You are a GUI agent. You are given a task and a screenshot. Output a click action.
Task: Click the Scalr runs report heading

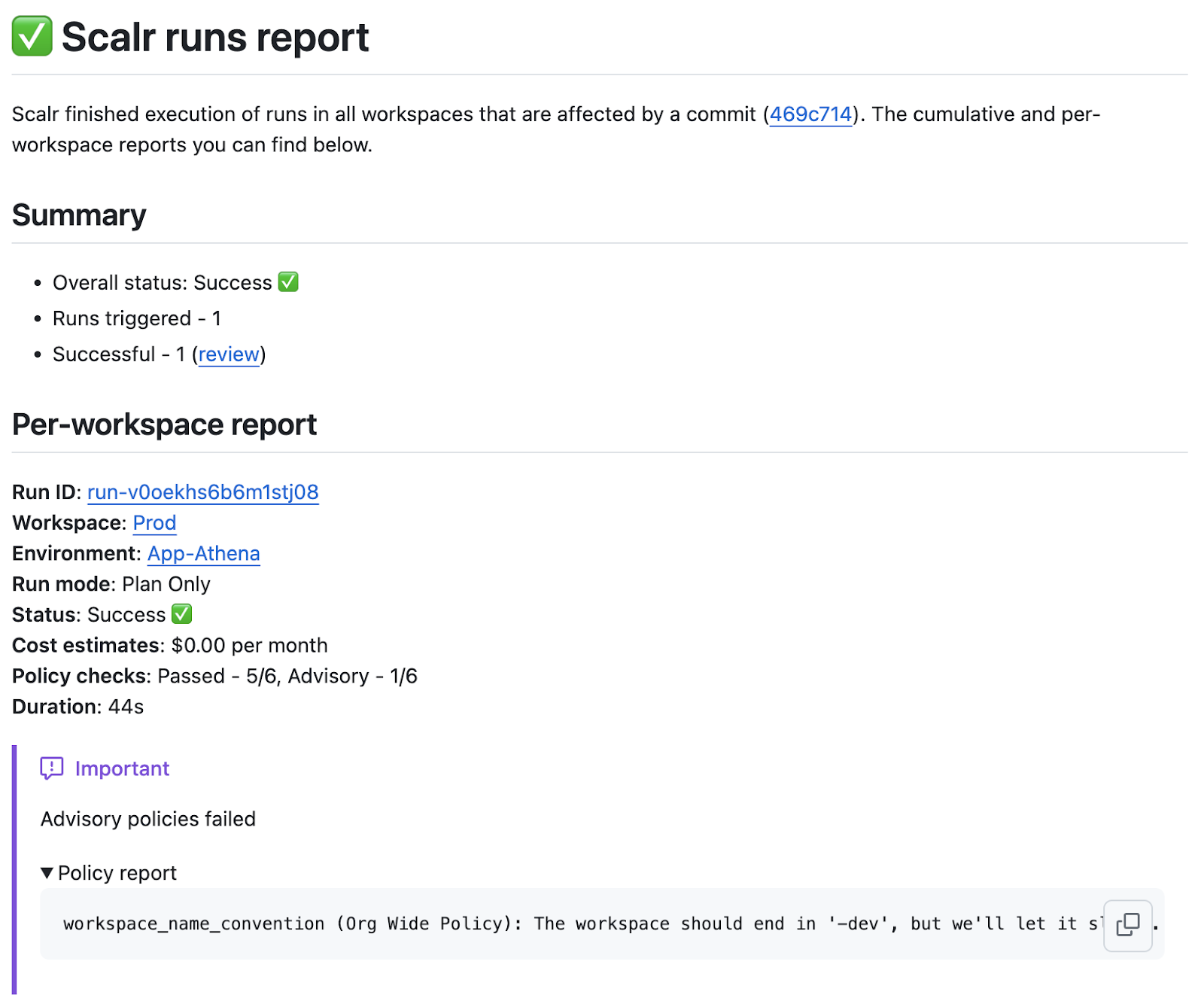pyautogui.click(x=215, y=37)
